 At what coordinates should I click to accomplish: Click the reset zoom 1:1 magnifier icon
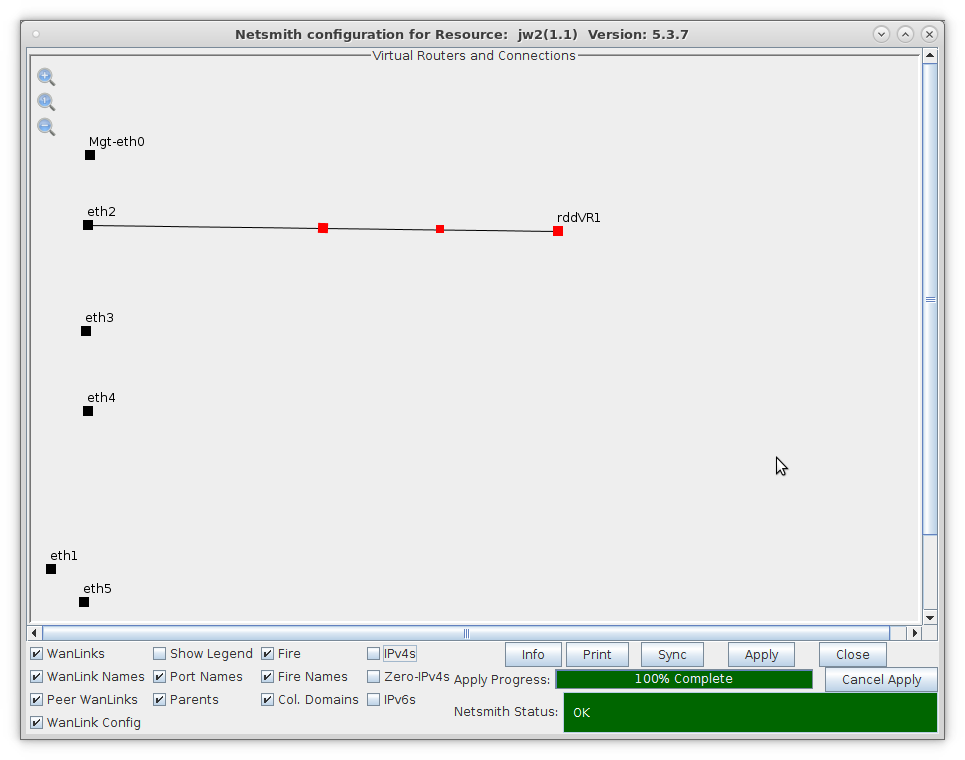coord(45,101)
